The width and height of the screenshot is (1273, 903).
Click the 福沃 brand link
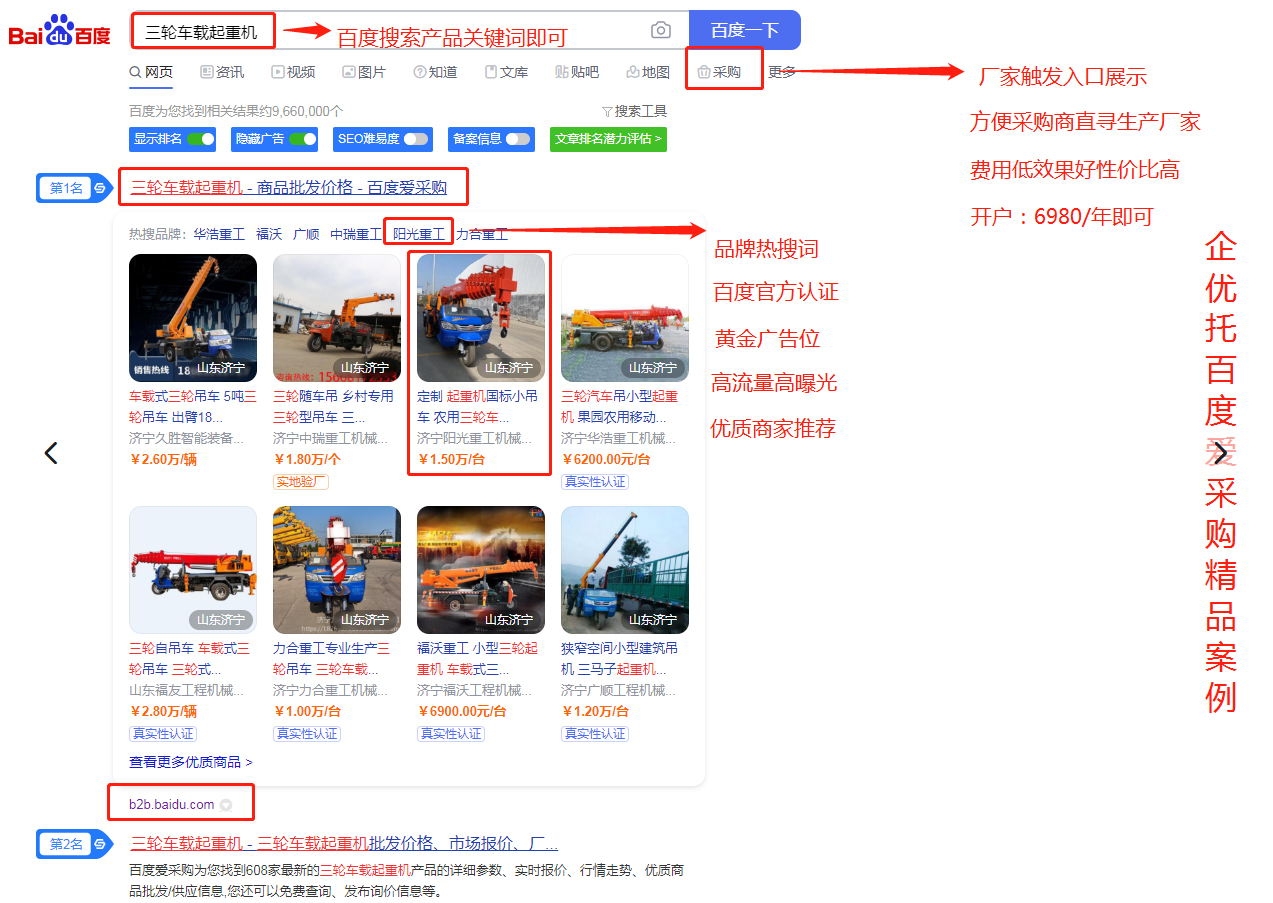pos(269,234)
